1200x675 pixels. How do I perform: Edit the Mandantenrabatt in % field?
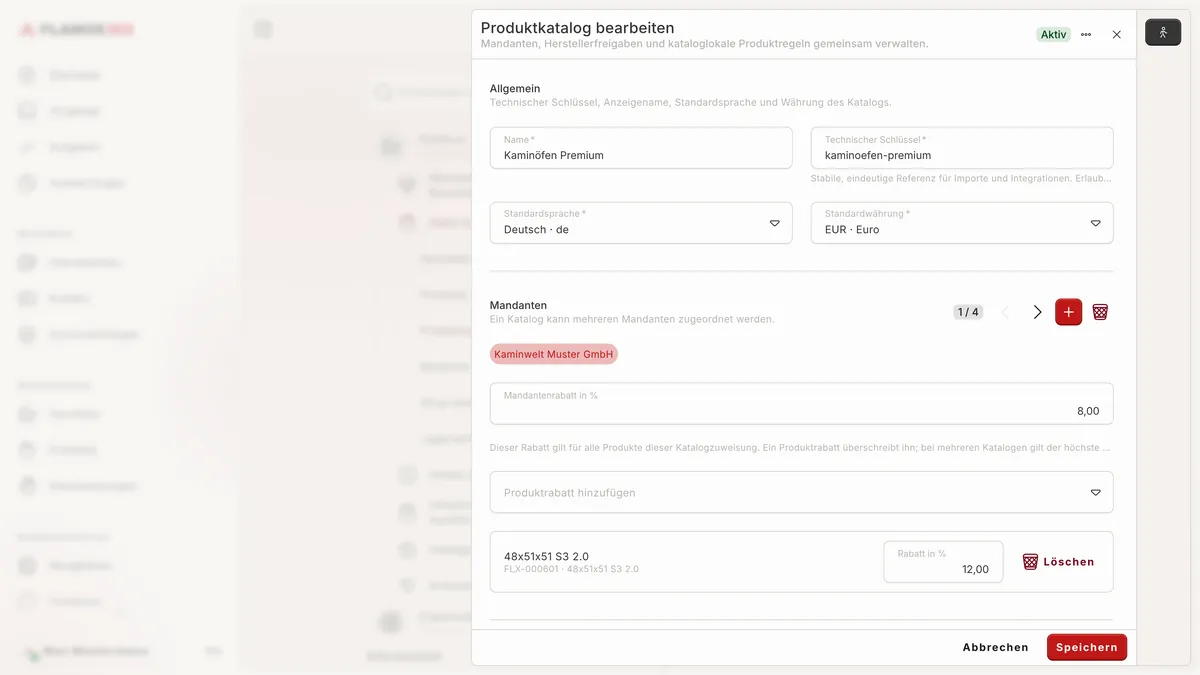[x=801, y=403]
